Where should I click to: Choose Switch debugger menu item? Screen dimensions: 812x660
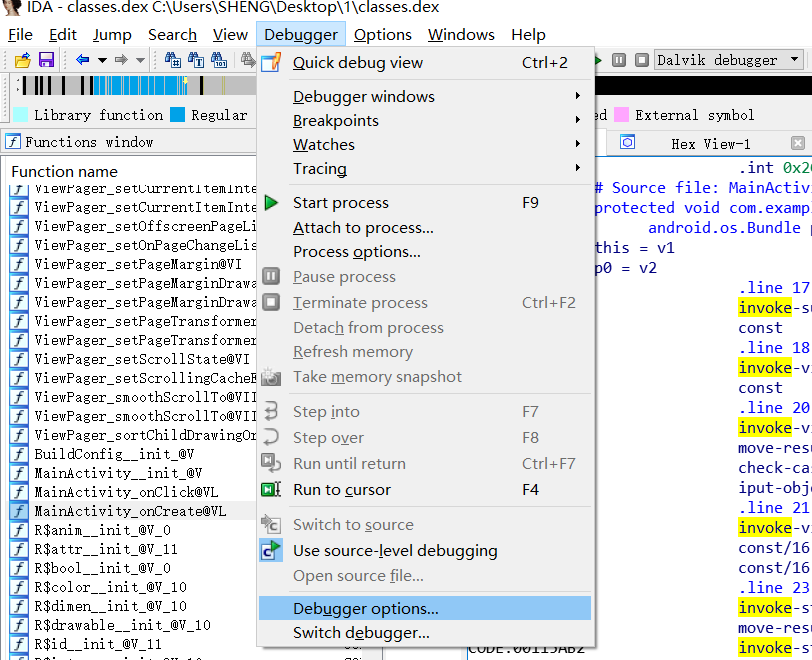(x=426, y=633)
